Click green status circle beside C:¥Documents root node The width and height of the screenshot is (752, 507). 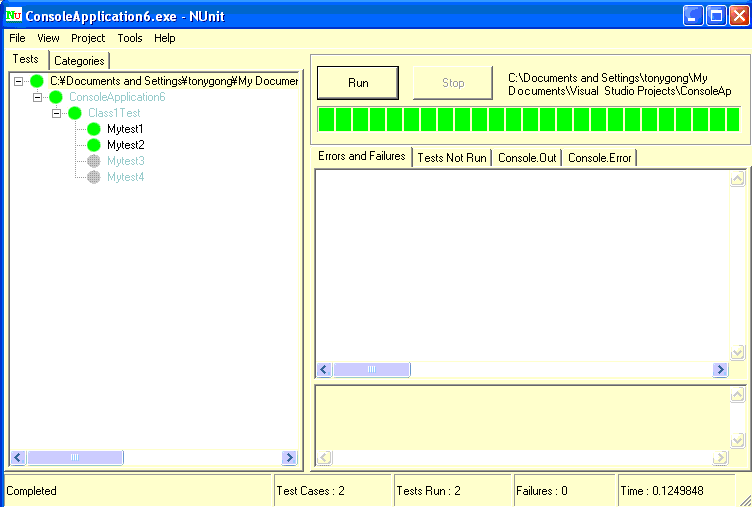tap(37, 81)
